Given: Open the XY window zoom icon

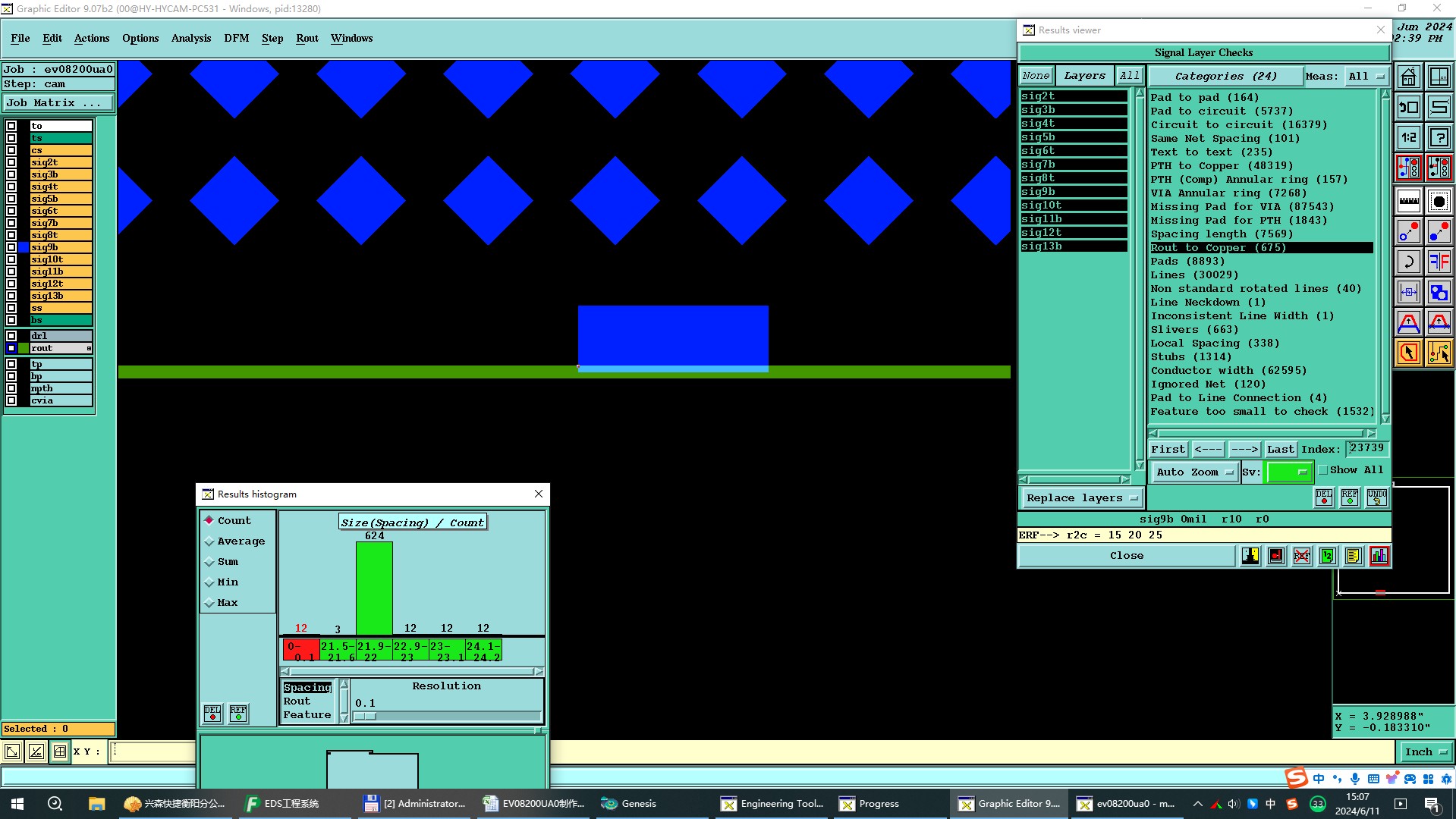Looking at the screenshot, I should click(1439, 77).
